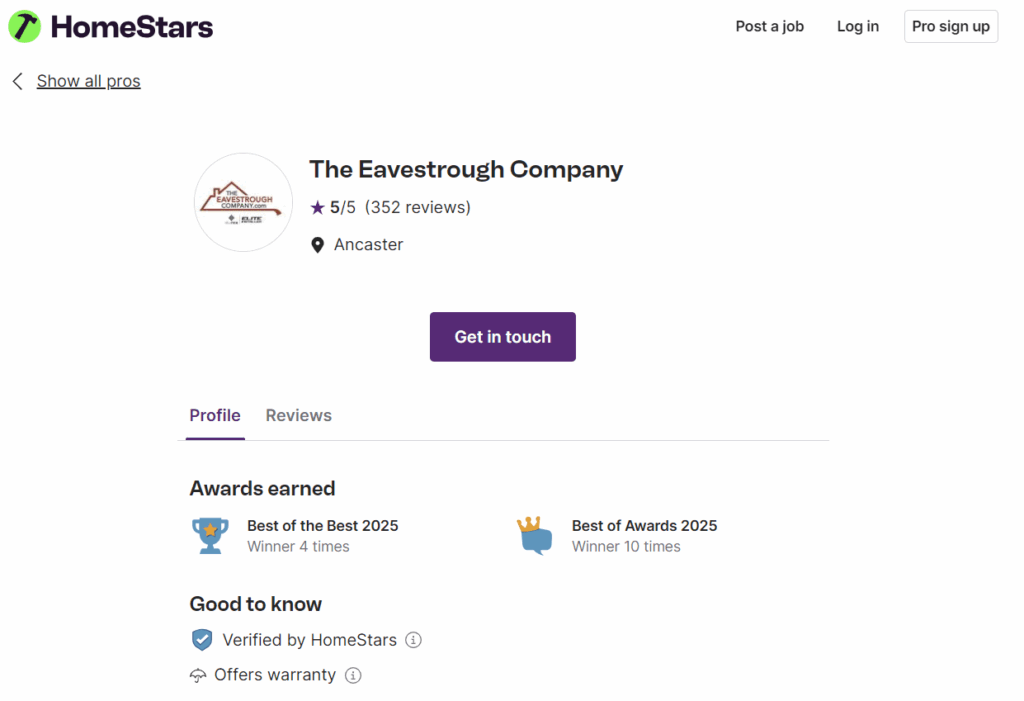Image resolution: width=1024 pixels, height=701 pixels.
Task: Click the Log in link
Action: (x=857, y=26)
